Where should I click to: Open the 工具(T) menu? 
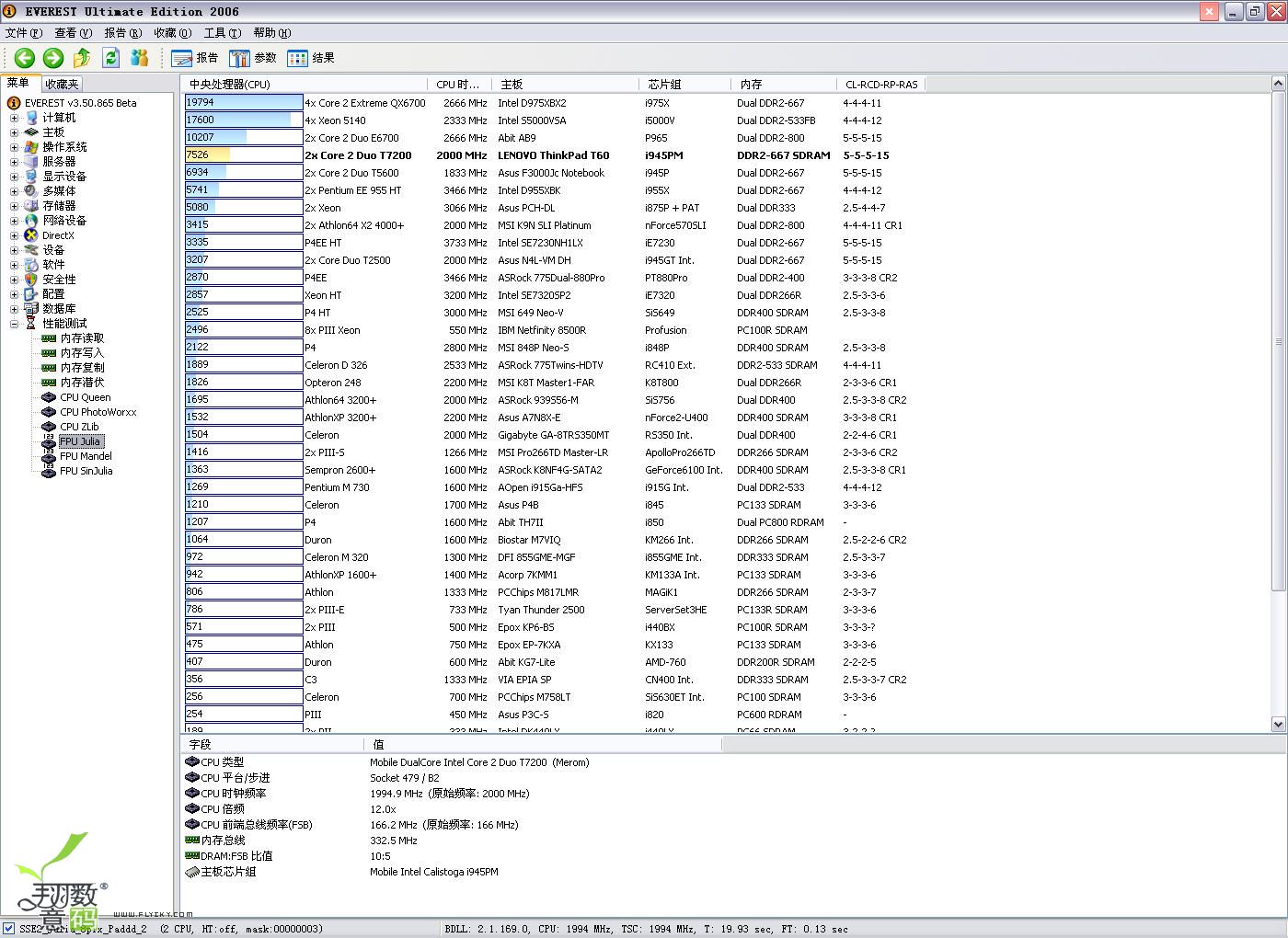point(223,33)
